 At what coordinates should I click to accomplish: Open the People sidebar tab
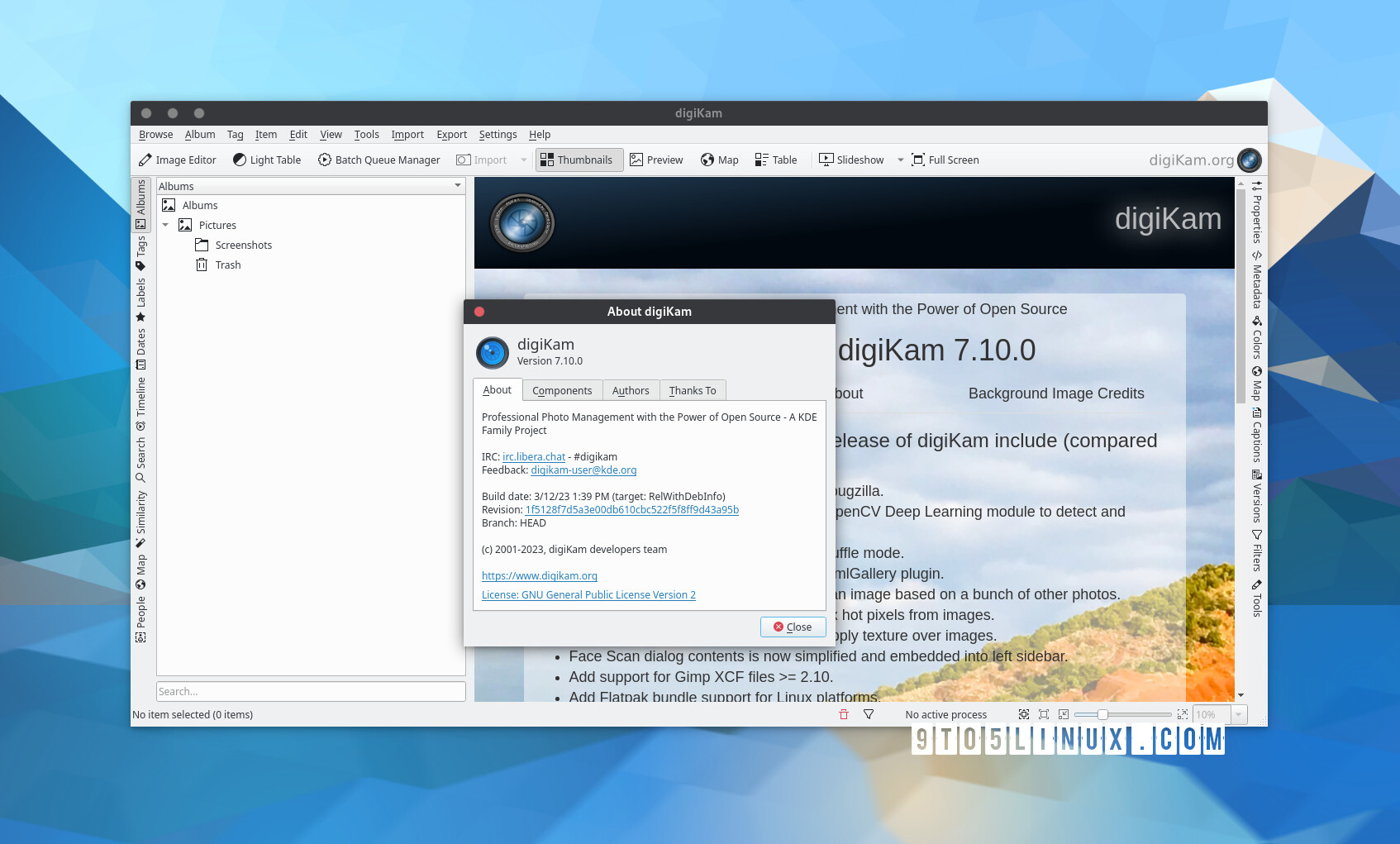coord(140,618)
